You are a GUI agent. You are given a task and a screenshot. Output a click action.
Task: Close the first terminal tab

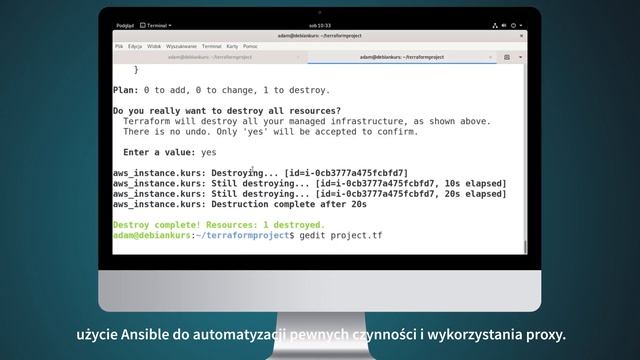pos(298,57)
